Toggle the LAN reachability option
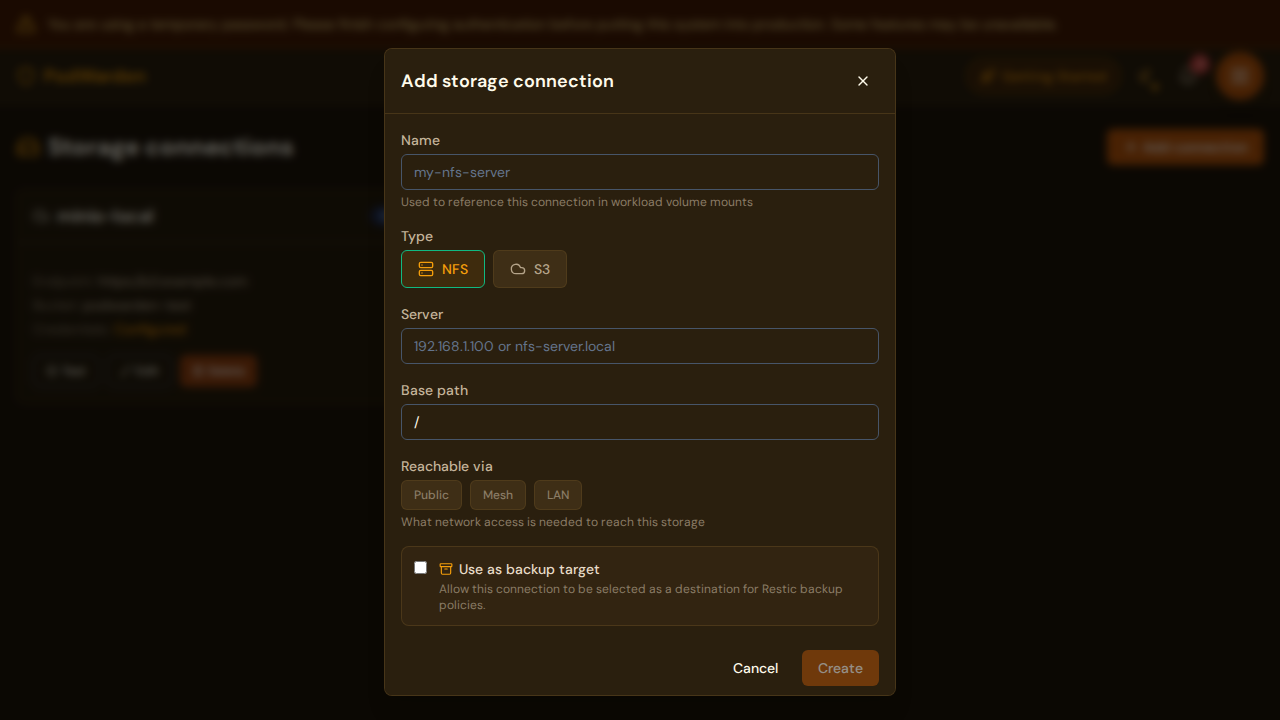The image size is (1280, 720). [557, 494]
